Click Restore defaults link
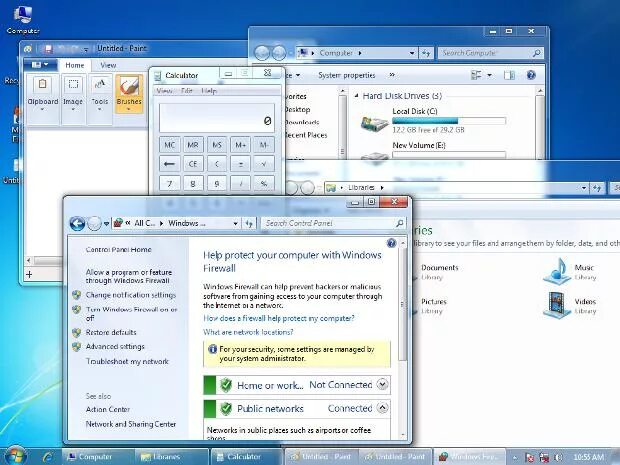The width and height of the screenshot is (620, 465). [111, 332]
